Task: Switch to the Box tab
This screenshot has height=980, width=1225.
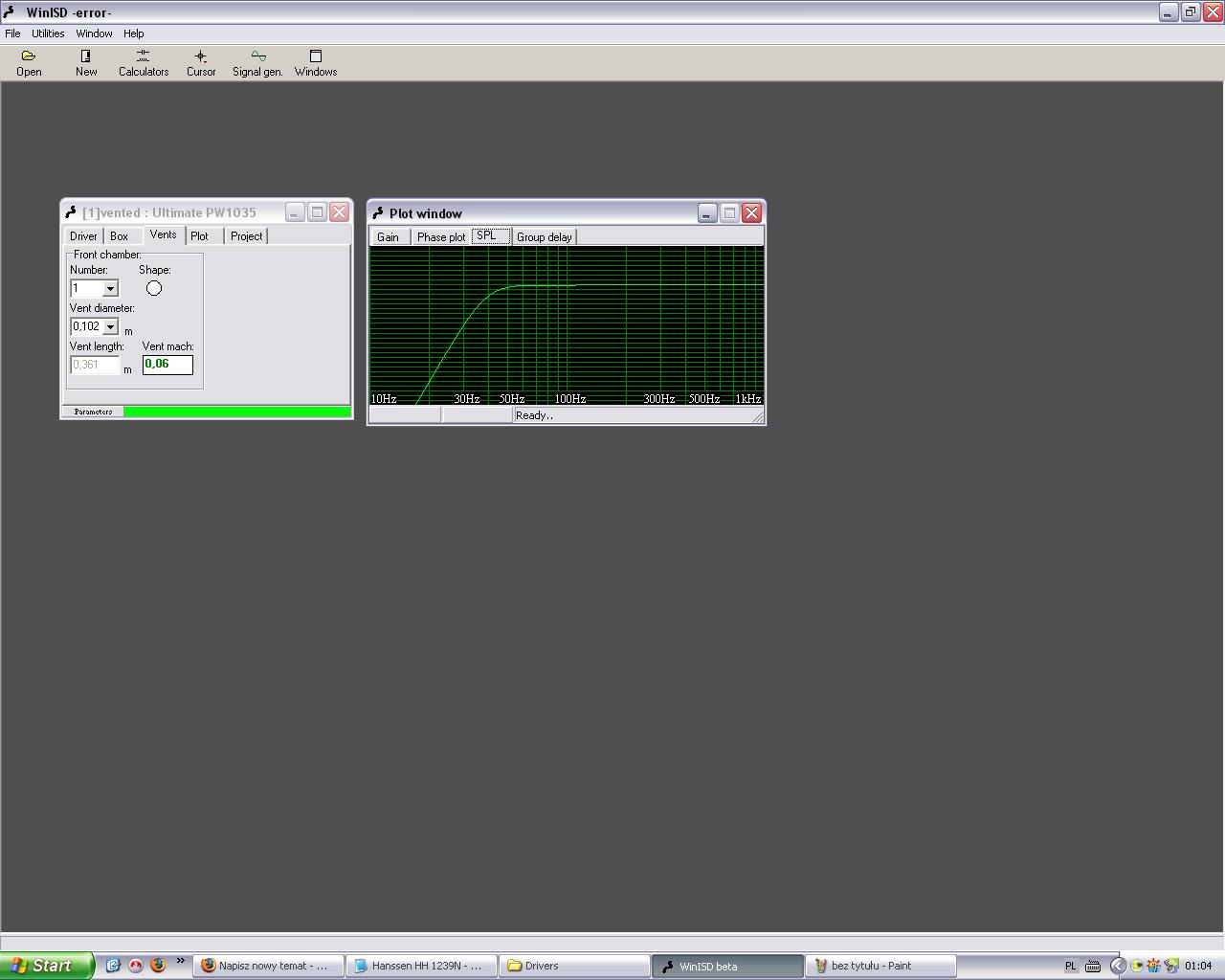Action: tap(119, 236)
